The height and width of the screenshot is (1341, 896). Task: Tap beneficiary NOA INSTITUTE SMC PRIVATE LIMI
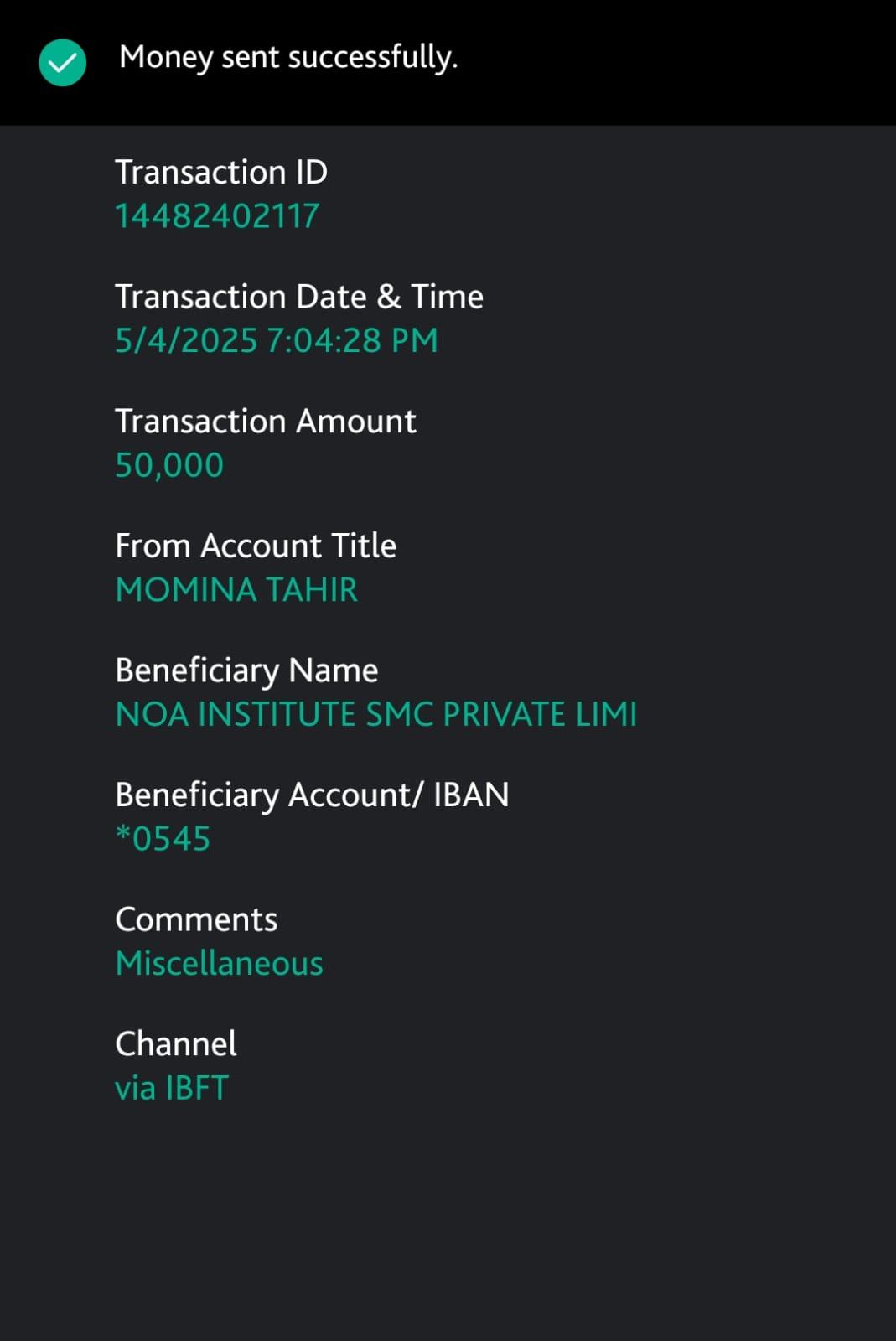(x=375, y=715)
